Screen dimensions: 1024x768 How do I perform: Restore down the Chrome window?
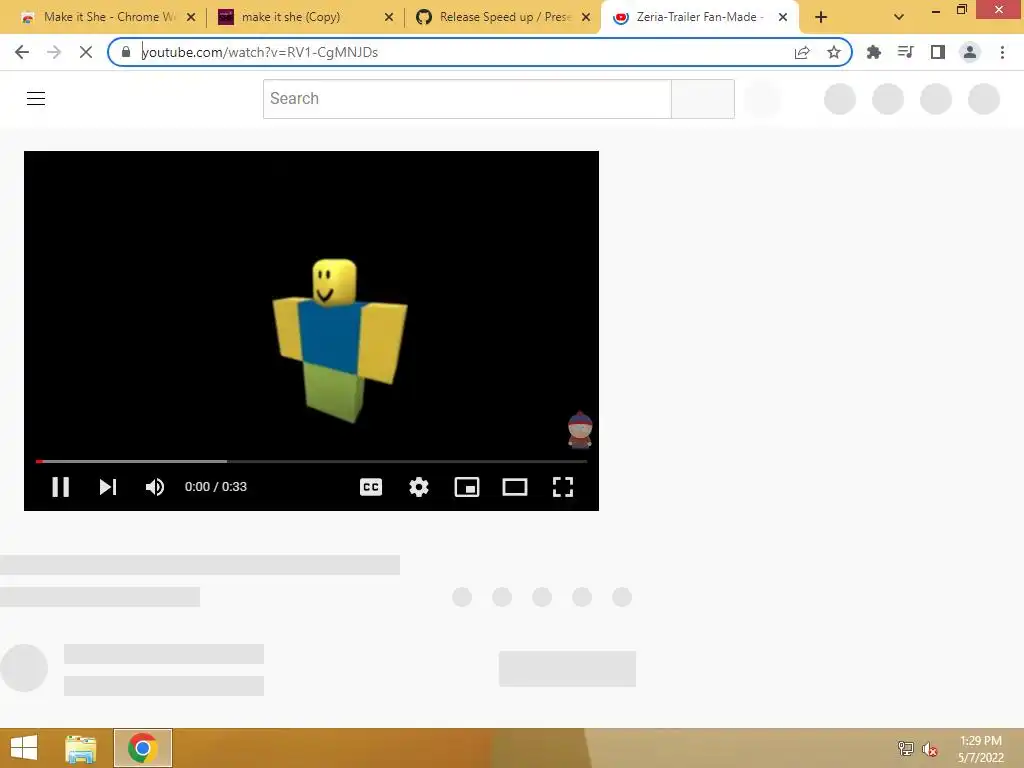pyautogui.click(x=962, y=9)
